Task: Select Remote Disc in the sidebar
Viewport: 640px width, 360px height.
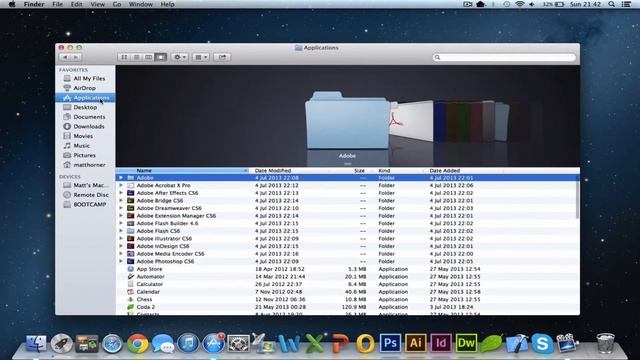Action: click(x=85, y=195)
